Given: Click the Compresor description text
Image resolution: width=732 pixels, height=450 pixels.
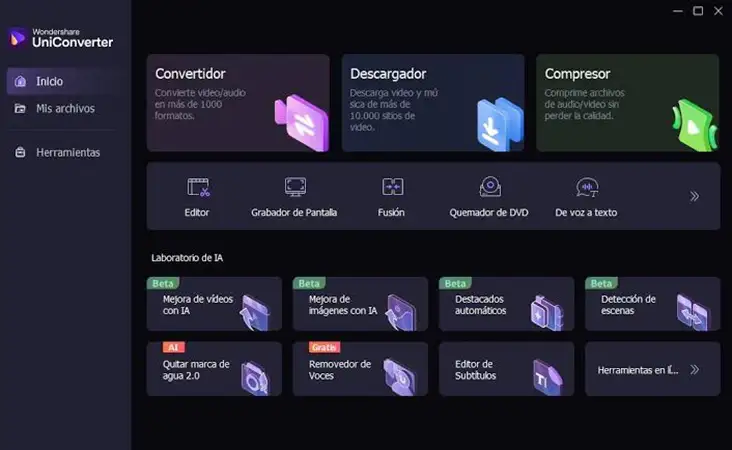Looking at the screenshot, I should point(584,104).
